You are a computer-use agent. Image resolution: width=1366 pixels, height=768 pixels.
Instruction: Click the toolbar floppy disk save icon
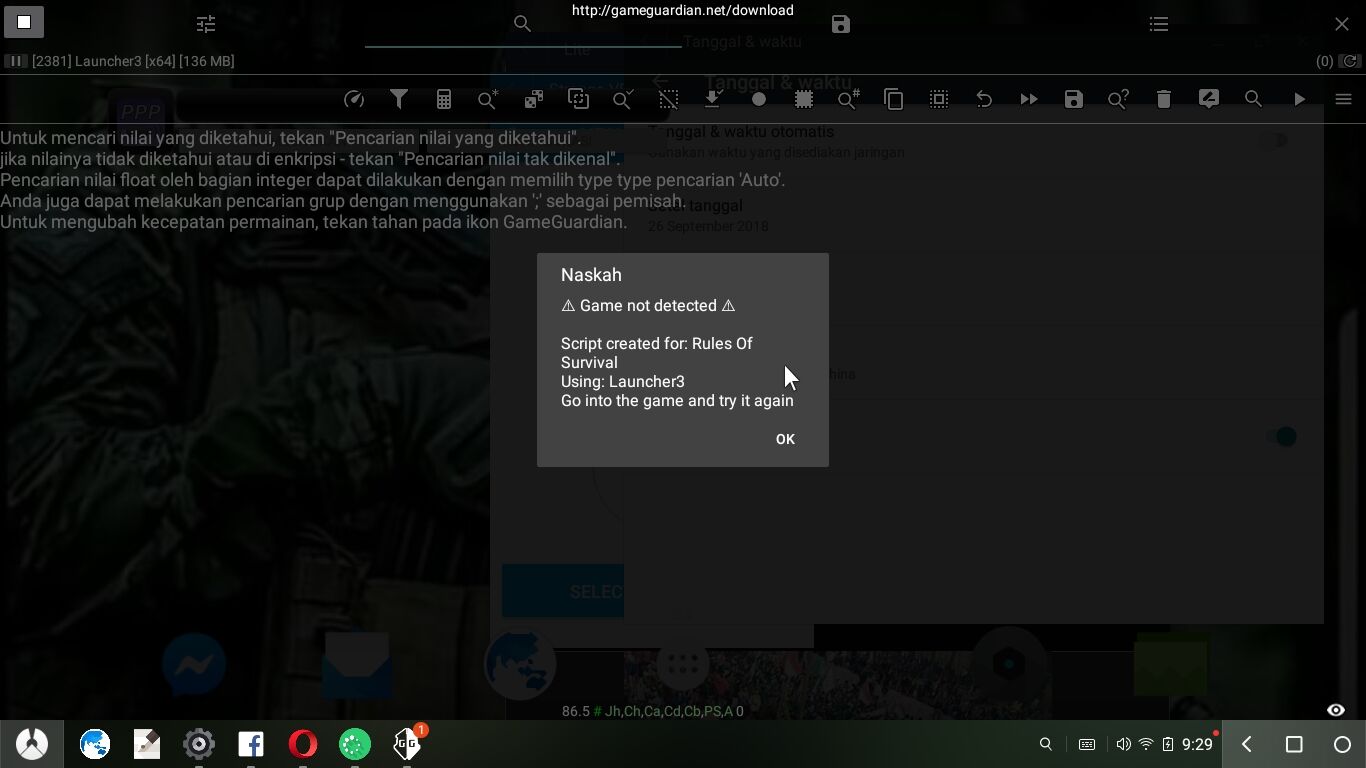point(1074,99)
